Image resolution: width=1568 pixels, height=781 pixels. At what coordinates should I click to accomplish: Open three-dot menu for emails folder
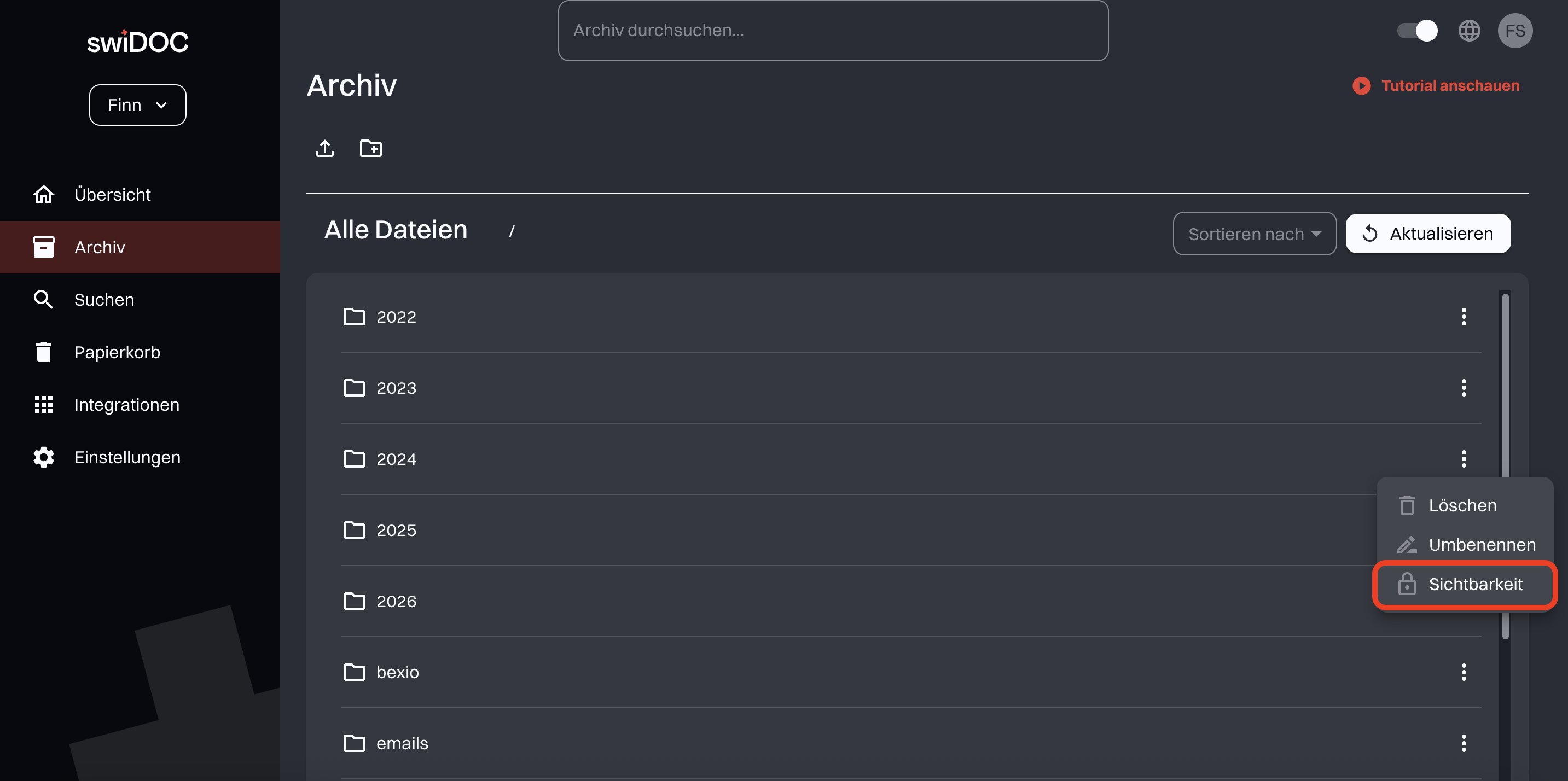[1464, 743]
